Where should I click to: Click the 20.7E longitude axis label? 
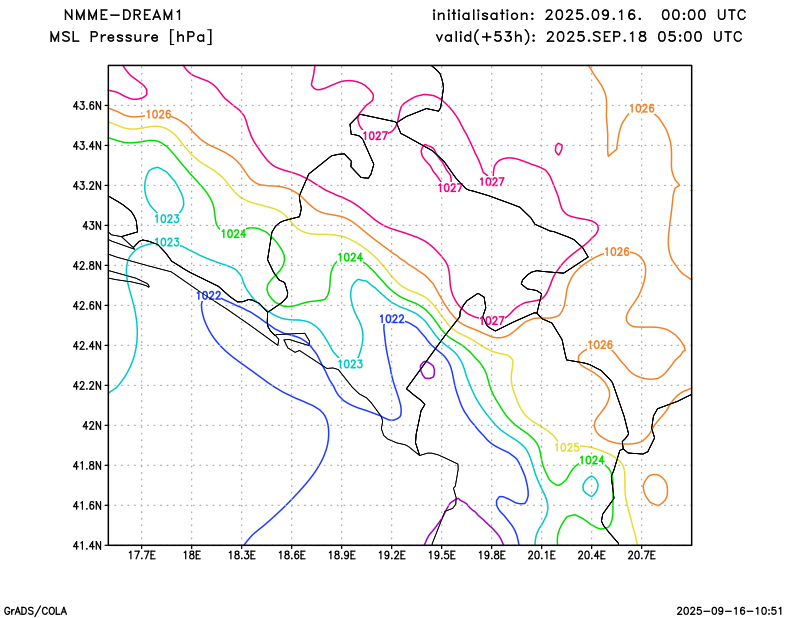(641, 555)
